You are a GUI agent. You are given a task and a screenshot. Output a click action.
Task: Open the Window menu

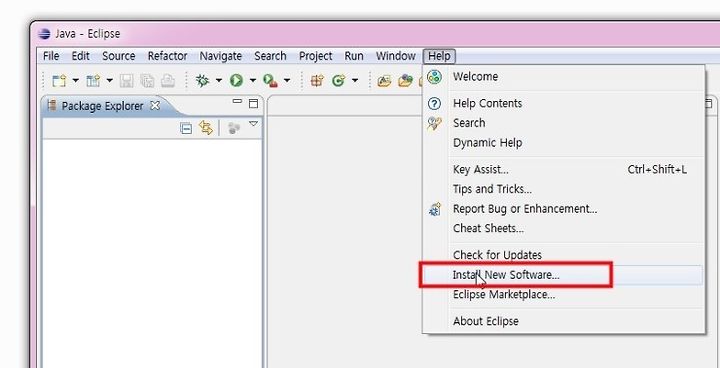[395, 56]
